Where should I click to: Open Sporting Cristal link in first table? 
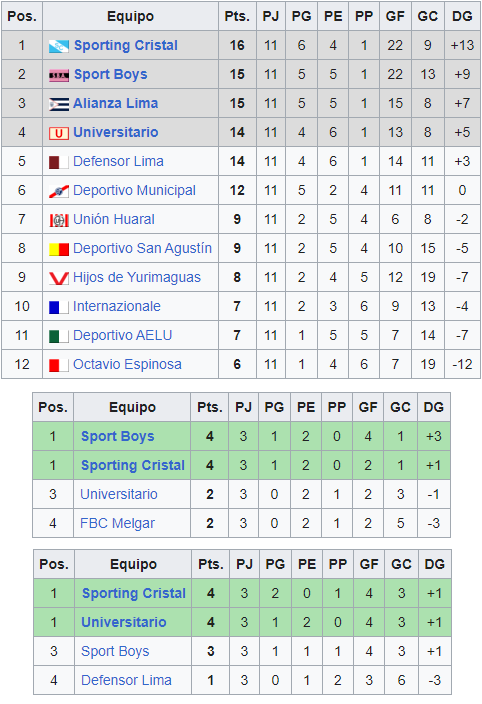126,45
